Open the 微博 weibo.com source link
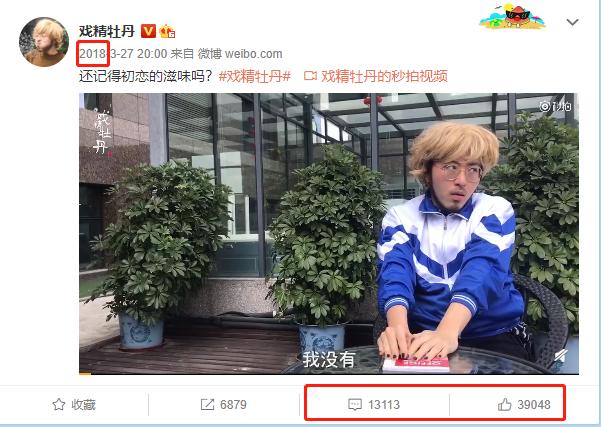 [240, 54]
